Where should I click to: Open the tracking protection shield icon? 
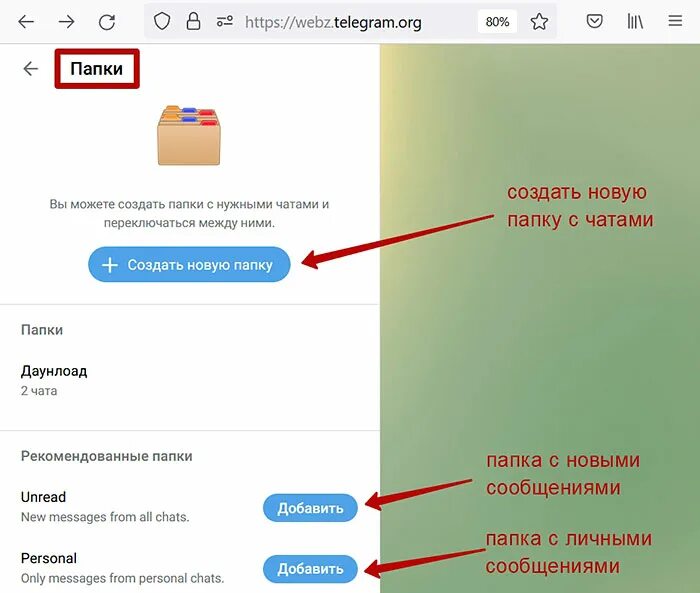point(162,21)
